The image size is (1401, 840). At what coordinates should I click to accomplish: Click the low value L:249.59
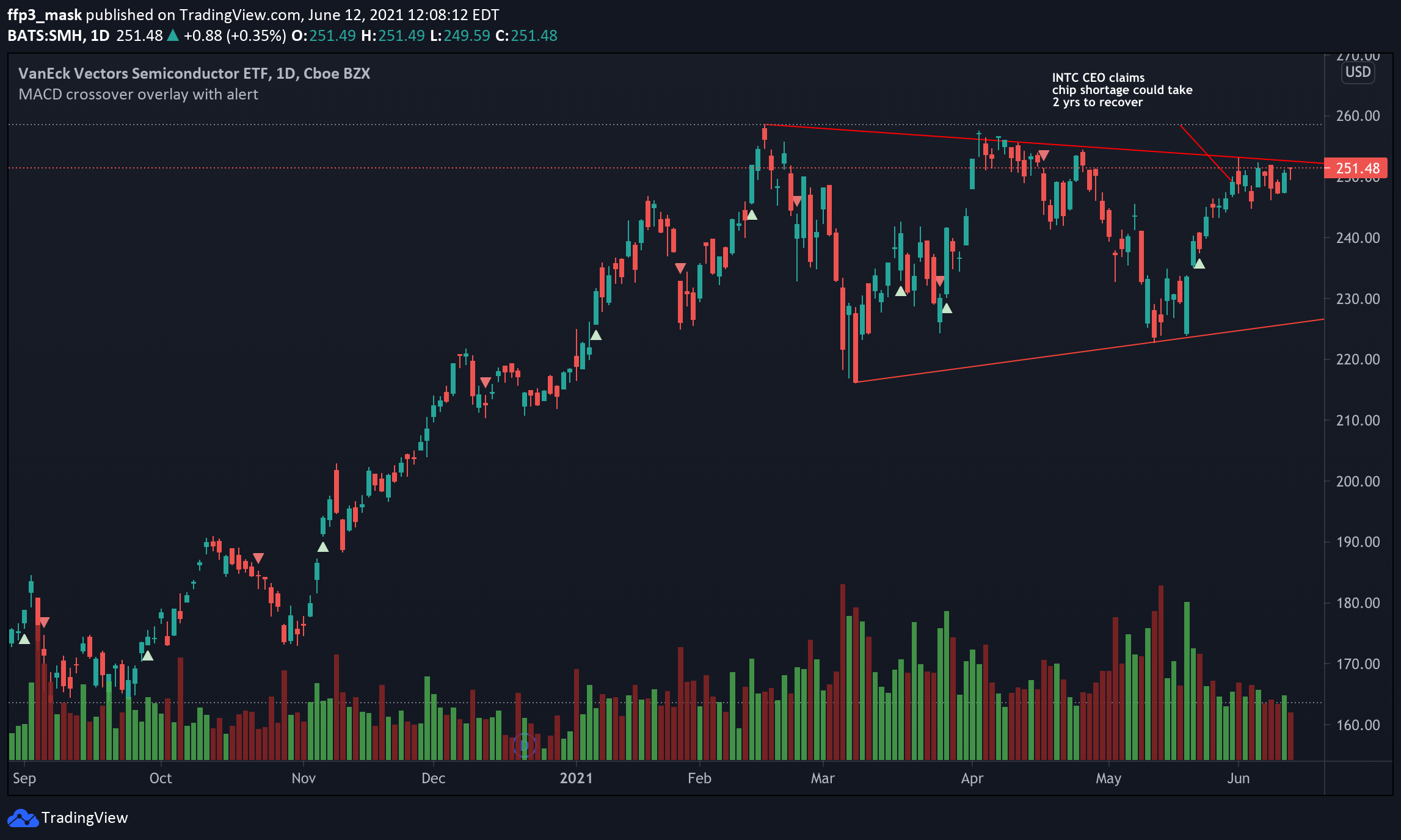[x=460, y=35]
